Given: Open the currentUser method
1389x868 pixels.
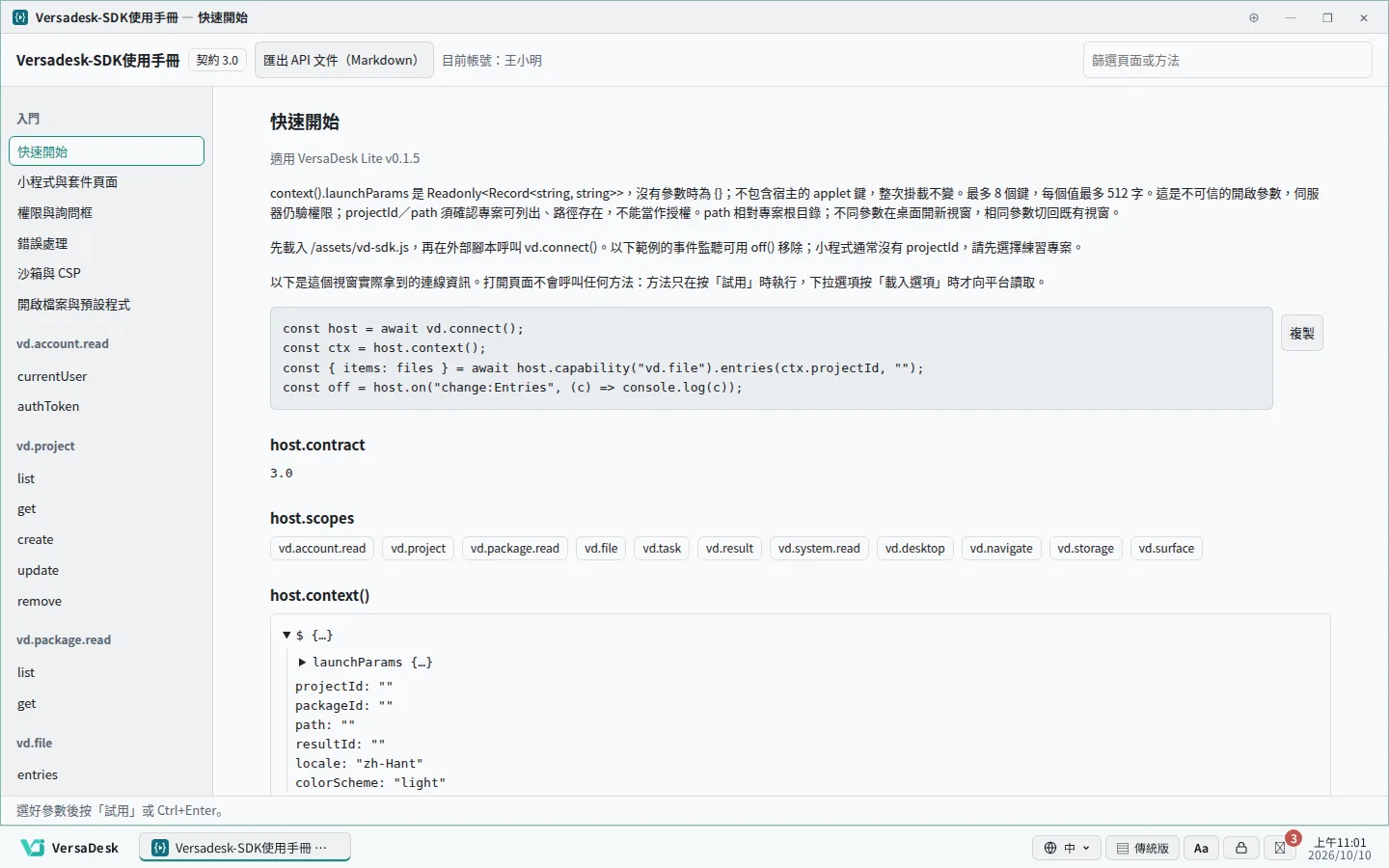Looking at the screenshot, I should (x=106, y=376).
